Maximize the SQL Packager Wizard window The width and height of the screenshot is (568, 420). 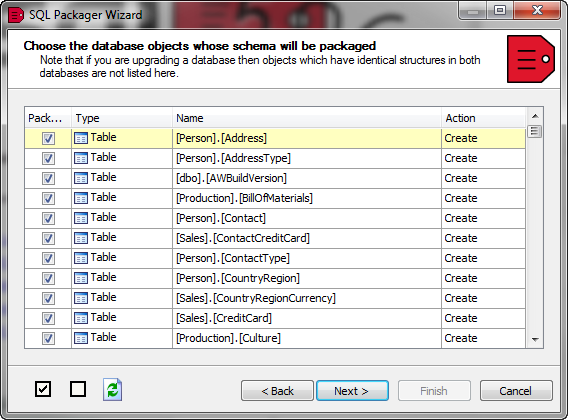point(500,11)
